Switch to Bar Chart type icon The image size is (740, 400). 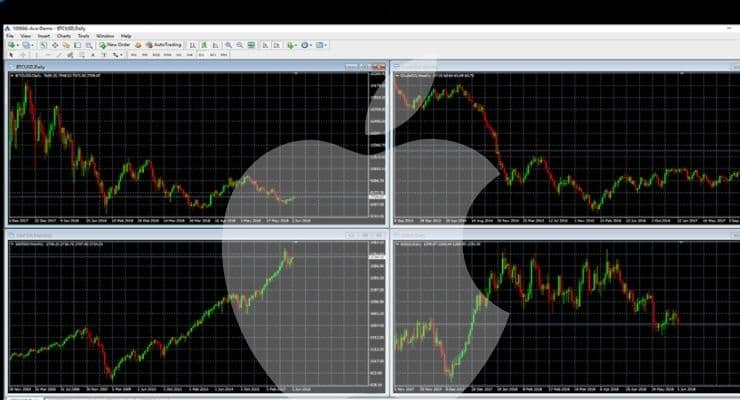(x=193, y=45)
